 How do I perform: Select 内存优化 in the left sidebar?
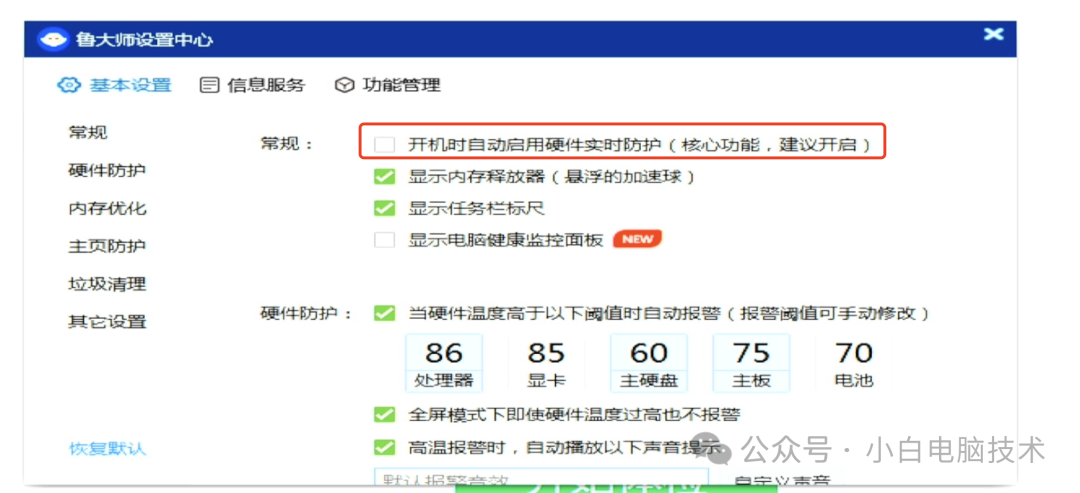[107, 208]
